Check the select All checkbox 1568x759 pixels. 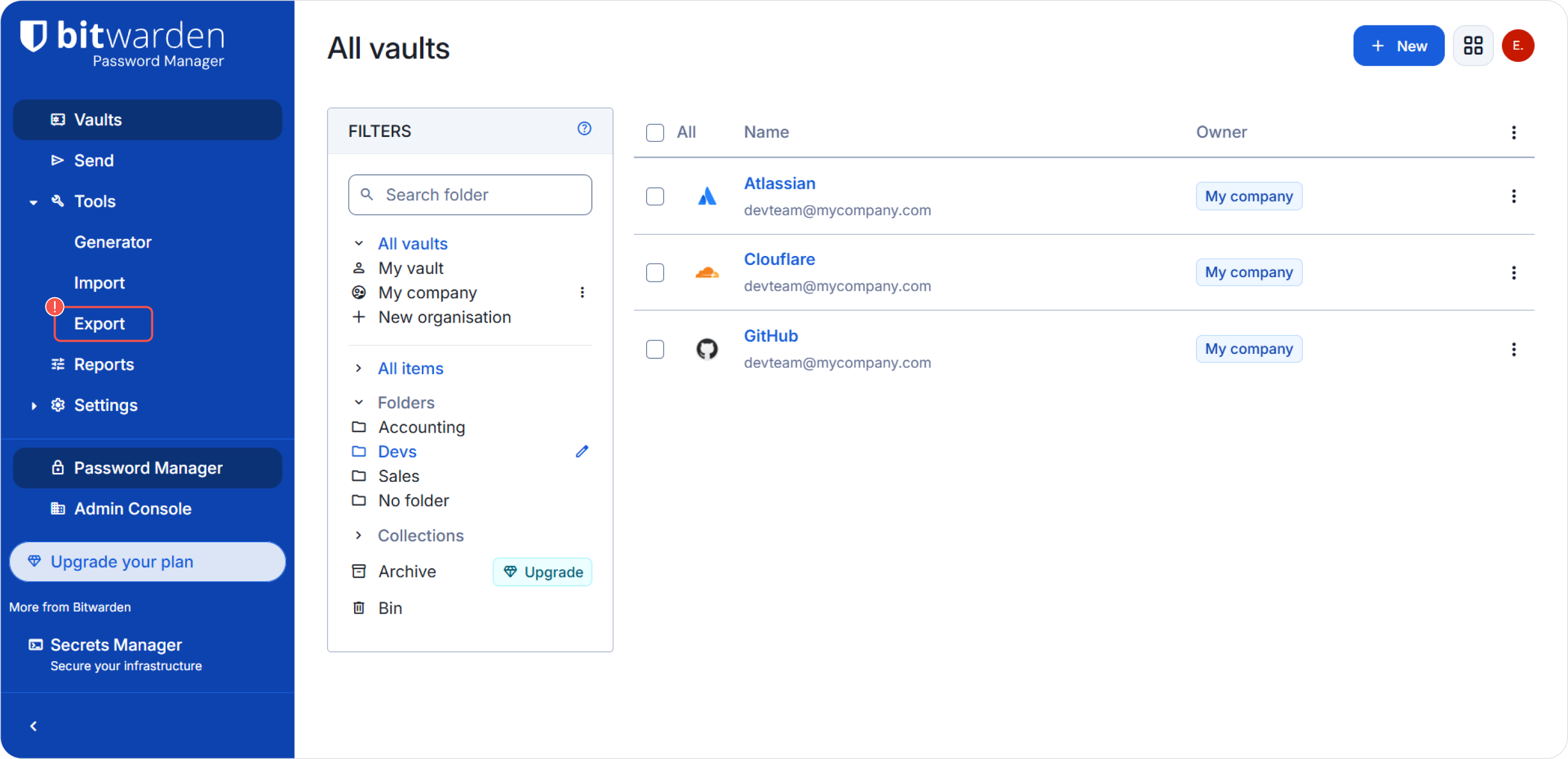click(655, 133)
